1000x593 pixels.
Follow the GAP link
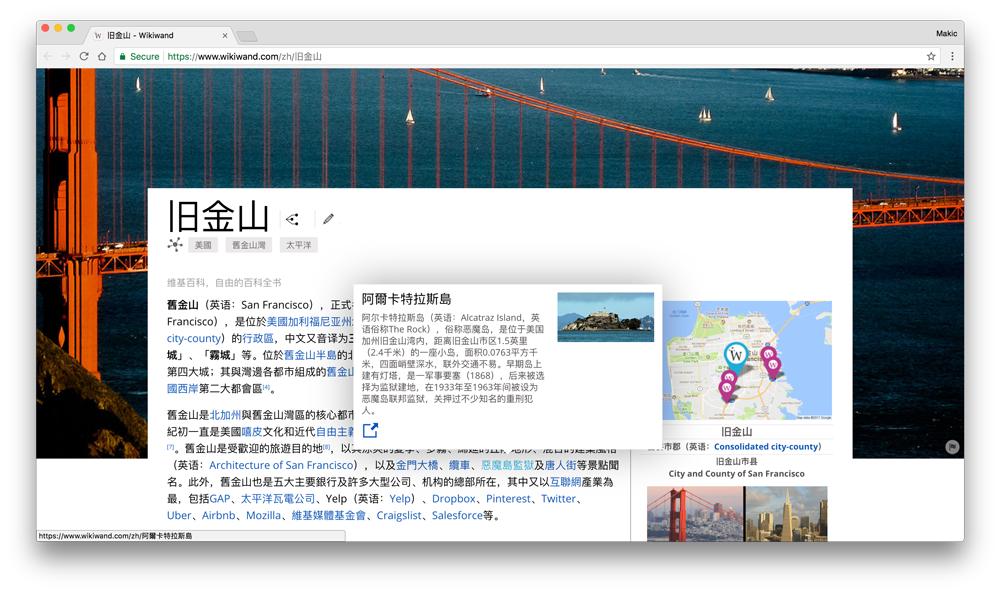[x=219, y=499]
